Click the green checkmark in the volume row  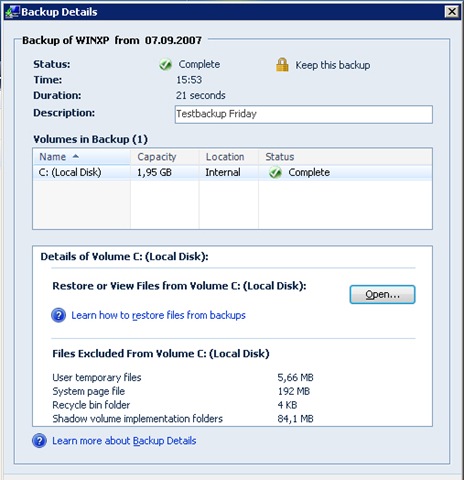coord(275,172)
